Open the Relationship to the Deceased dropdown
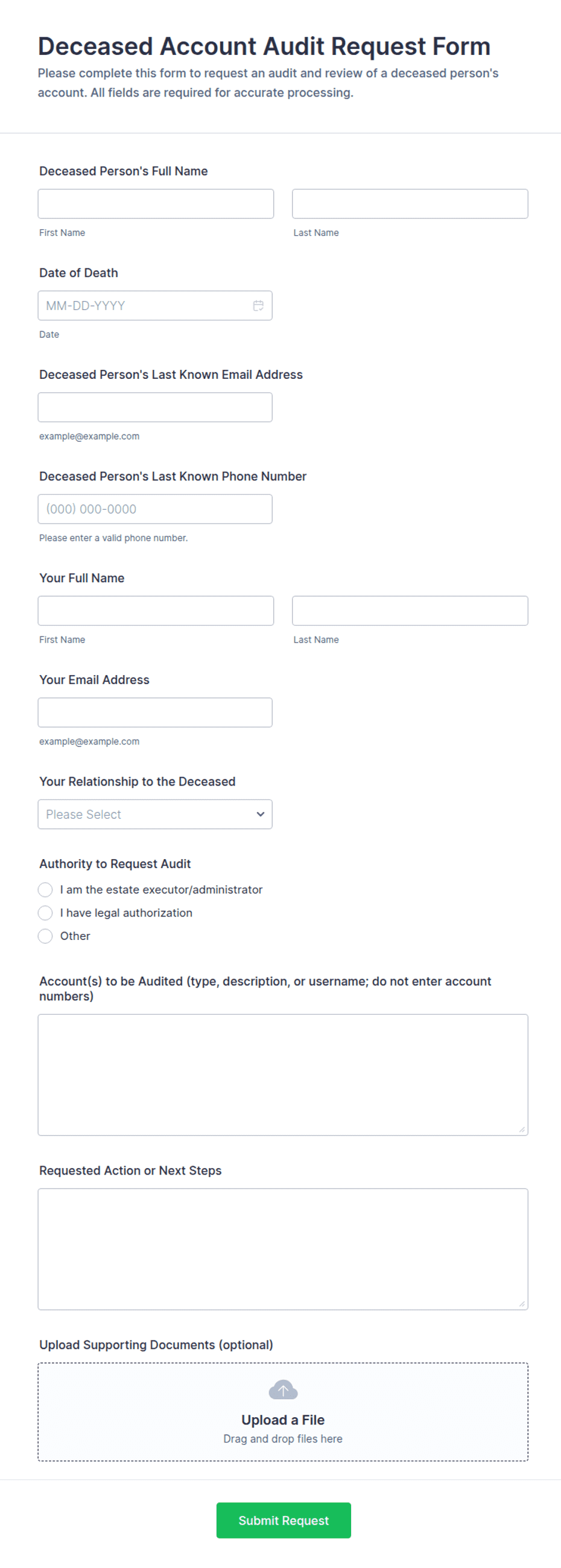Viewport: 561px width, 1568px height. (x=155, y=814)
